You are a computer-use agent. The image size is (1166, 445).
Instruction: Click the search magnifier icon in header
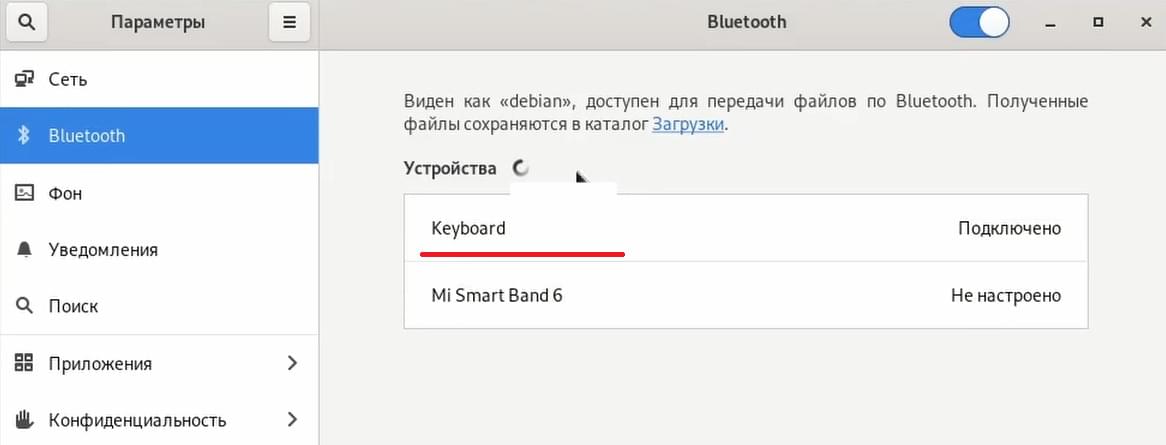[x=27, y=22]
